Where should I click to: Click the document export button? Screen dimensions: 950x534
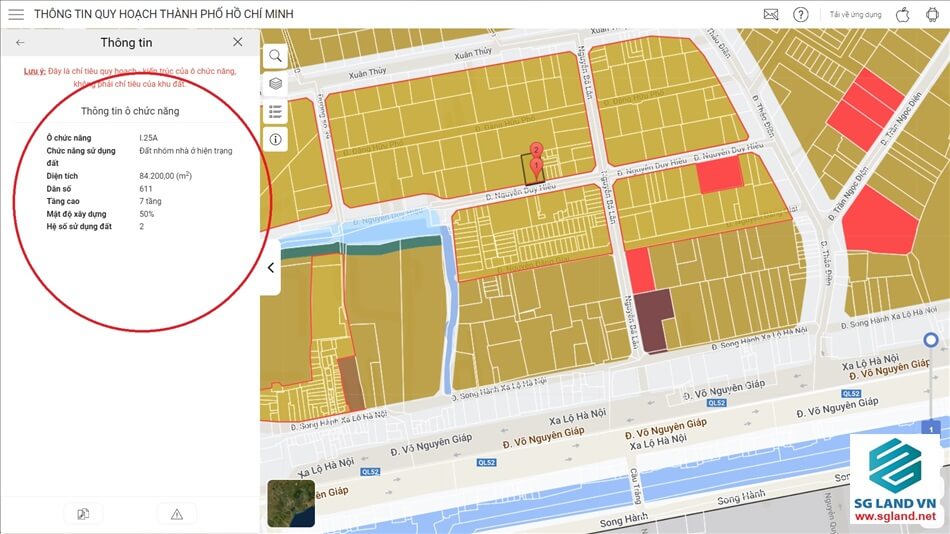[x=83, y=514]
